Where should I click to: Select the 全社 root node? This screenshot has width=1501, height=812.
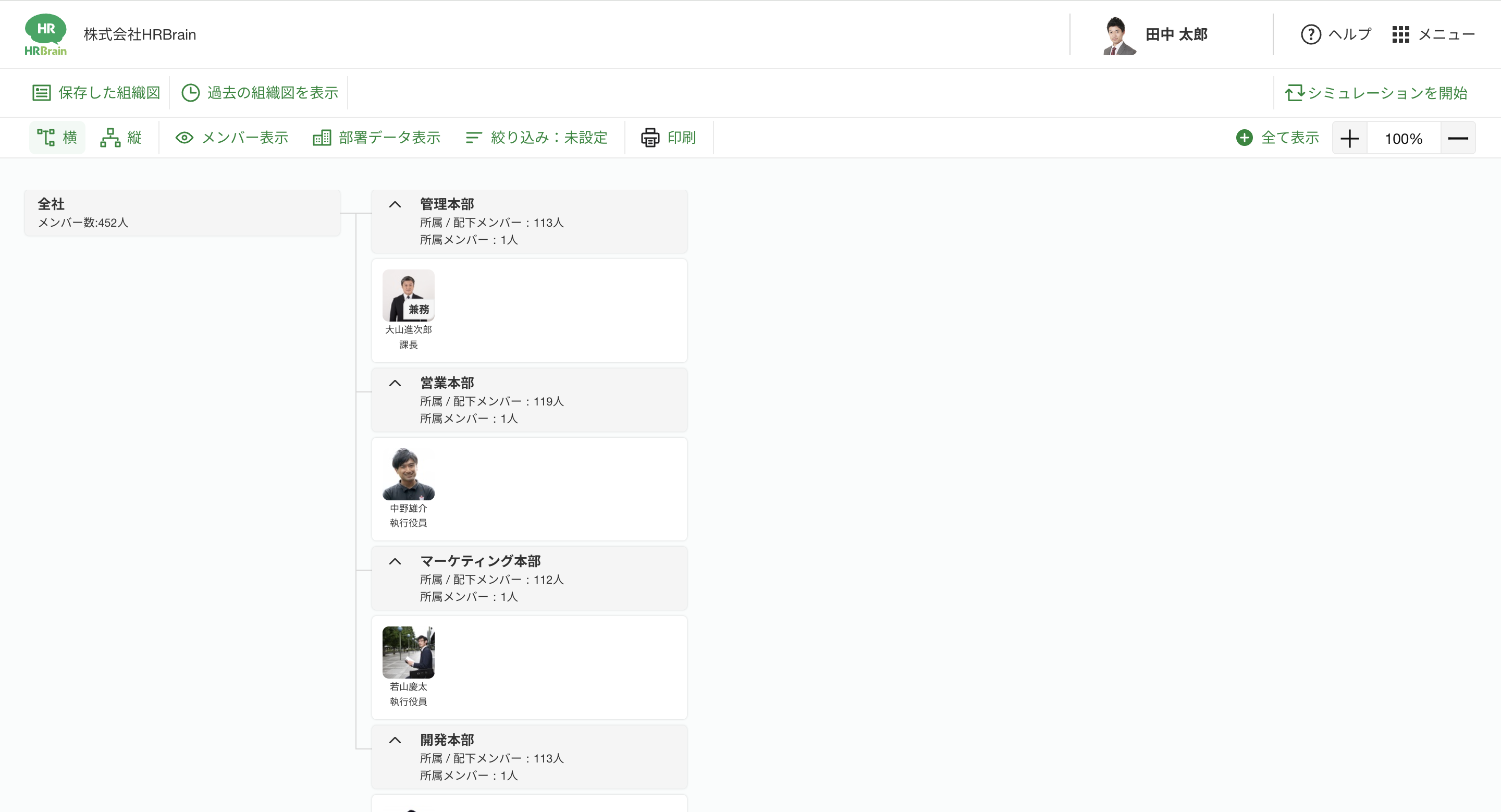[x=182, y=213]
